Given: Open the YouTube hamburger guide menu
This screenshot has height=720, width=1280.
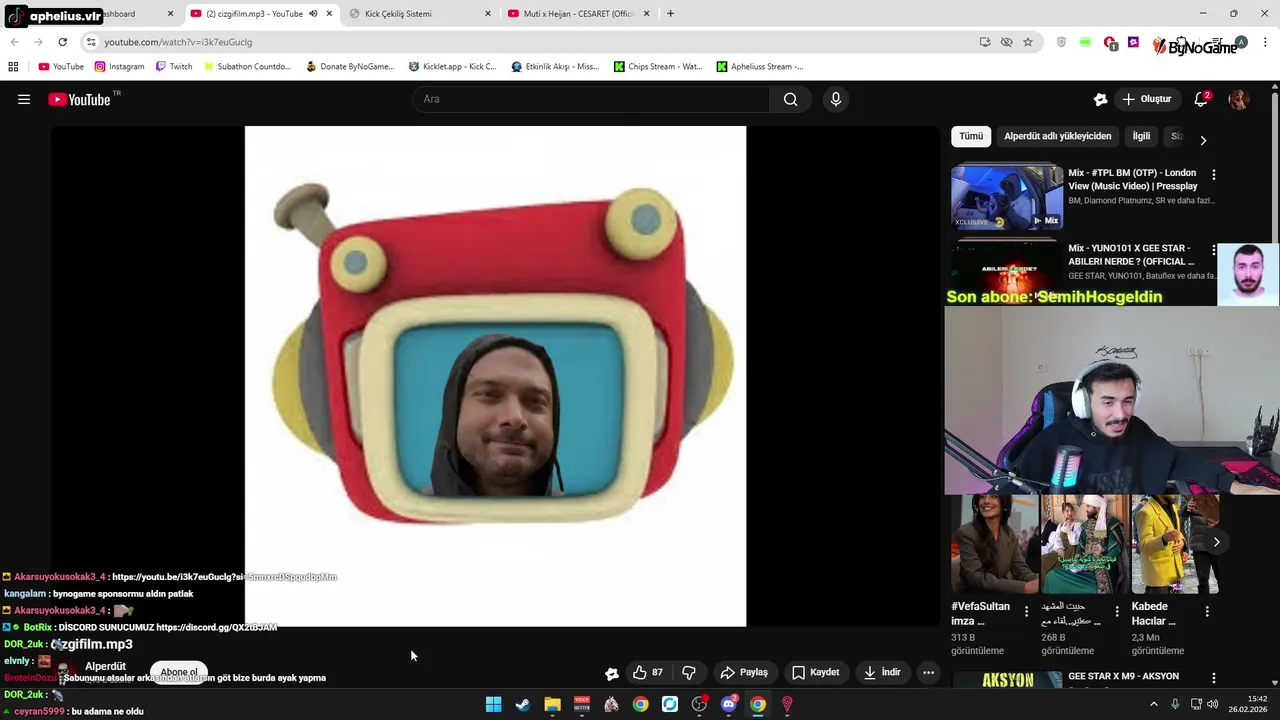Looking at the screenshot, I should (x=24, y=99).
